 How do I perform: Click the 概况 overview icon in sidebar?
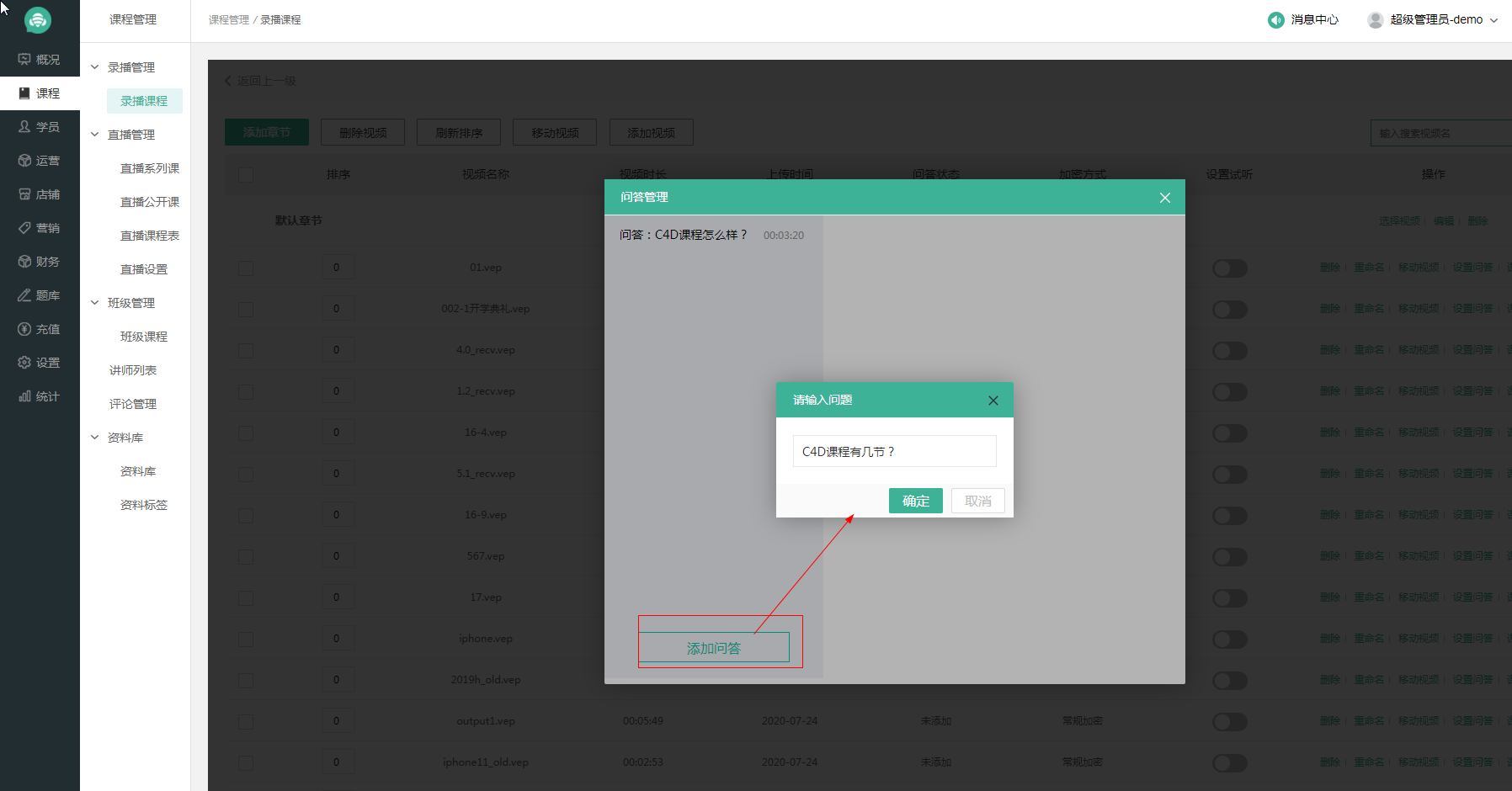pos(24,60)
